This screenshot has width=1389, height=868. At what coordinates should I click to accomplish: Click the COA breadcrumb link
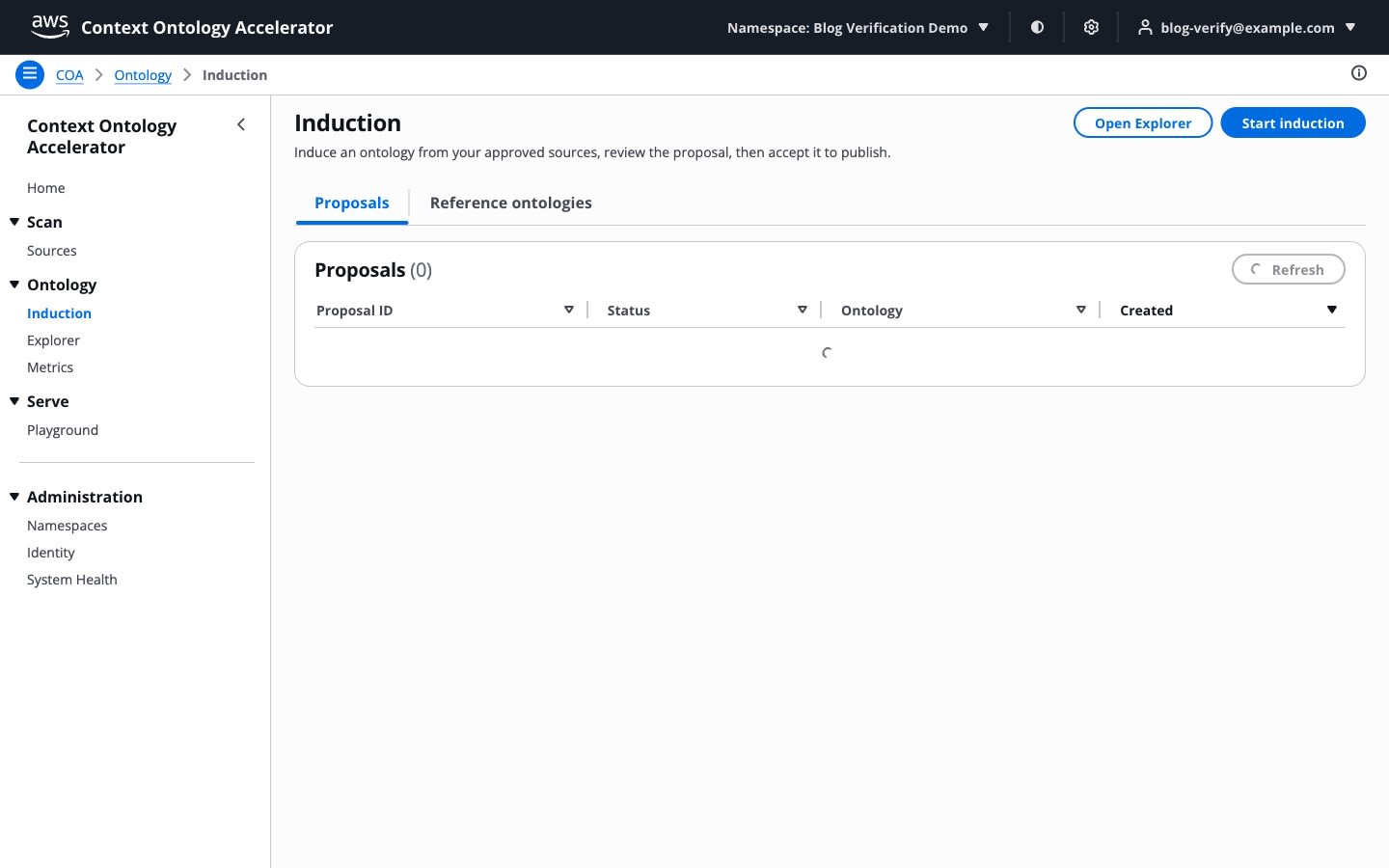click(69, 75)
